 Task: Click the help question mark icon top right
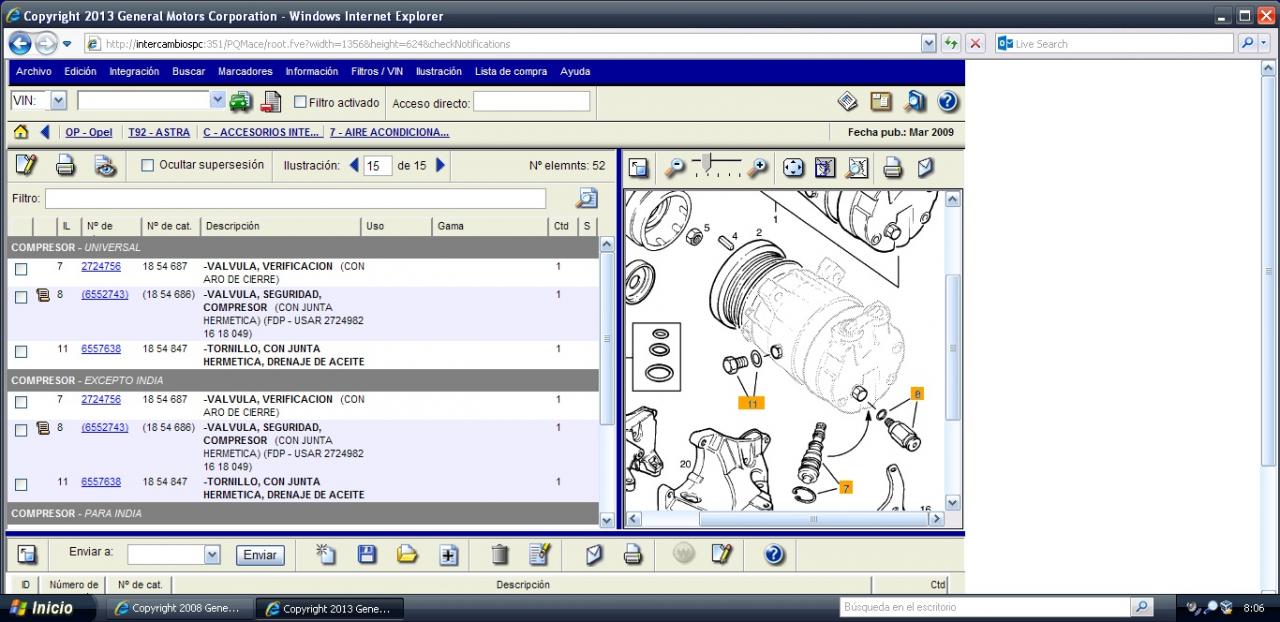(x=948, y=101)
